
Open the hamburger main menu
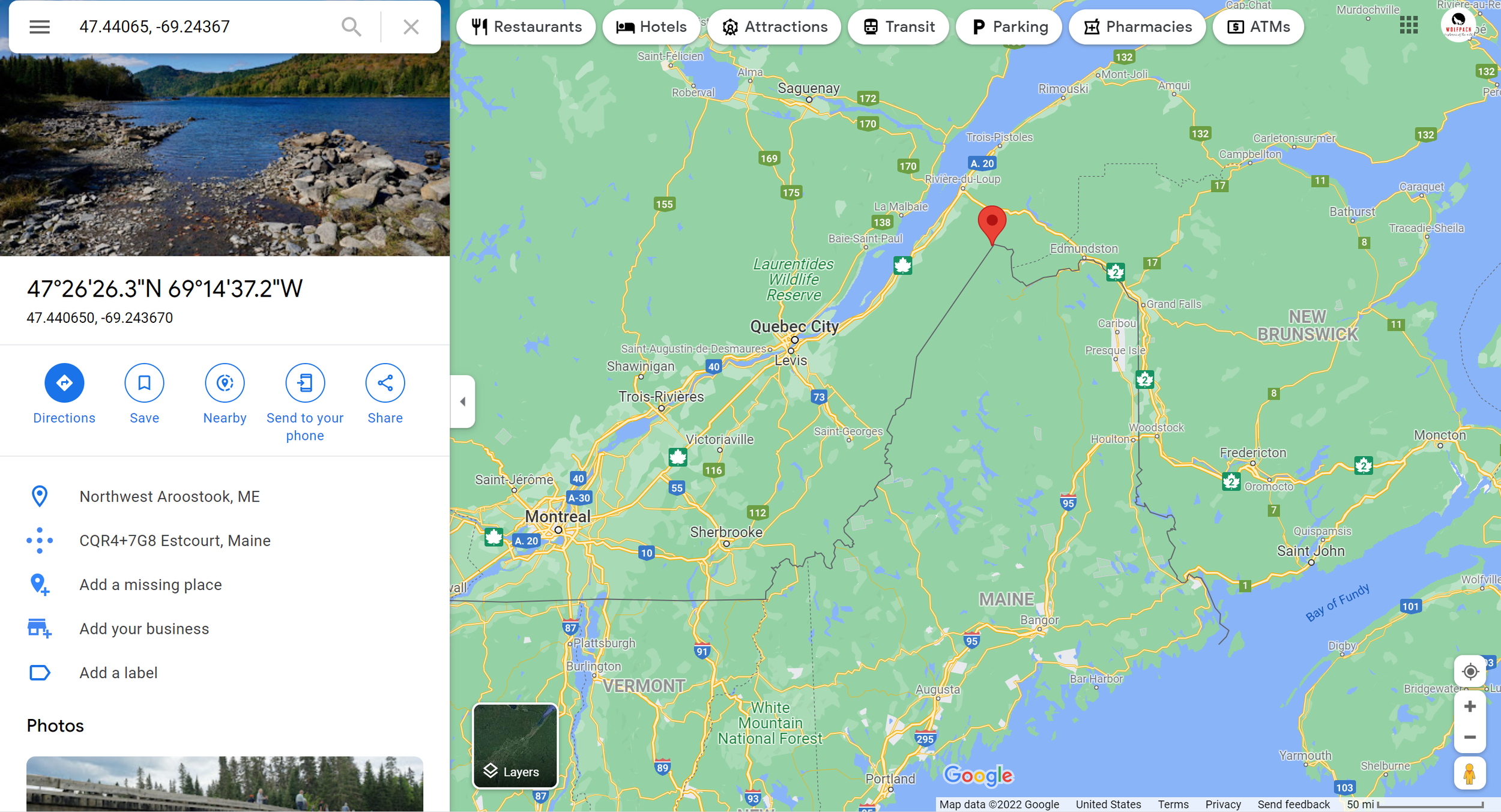point(40,26)
